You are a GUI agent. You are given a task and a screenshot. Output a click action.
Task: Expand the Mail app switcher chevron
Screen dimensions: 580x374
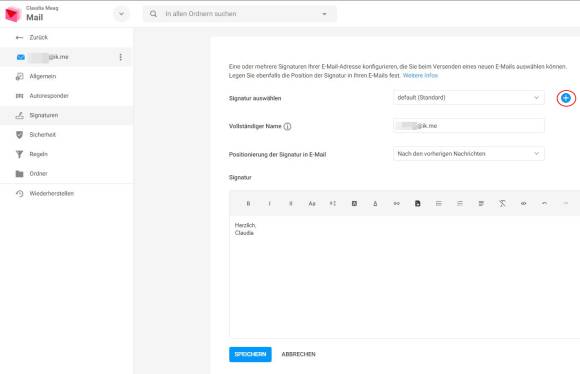[x=121, y=14]
